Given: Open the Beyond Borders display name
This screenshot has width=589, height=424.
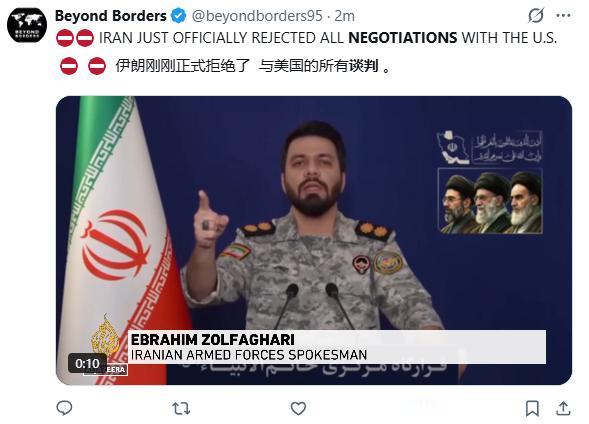Looking at the screenshot, I should pos(110,16).
